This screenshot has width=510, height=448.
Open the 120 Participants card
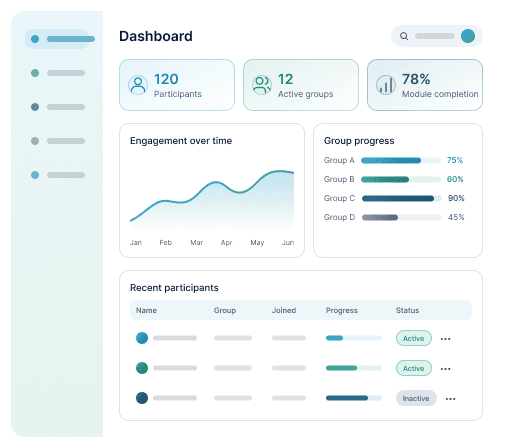pos(177,85)
